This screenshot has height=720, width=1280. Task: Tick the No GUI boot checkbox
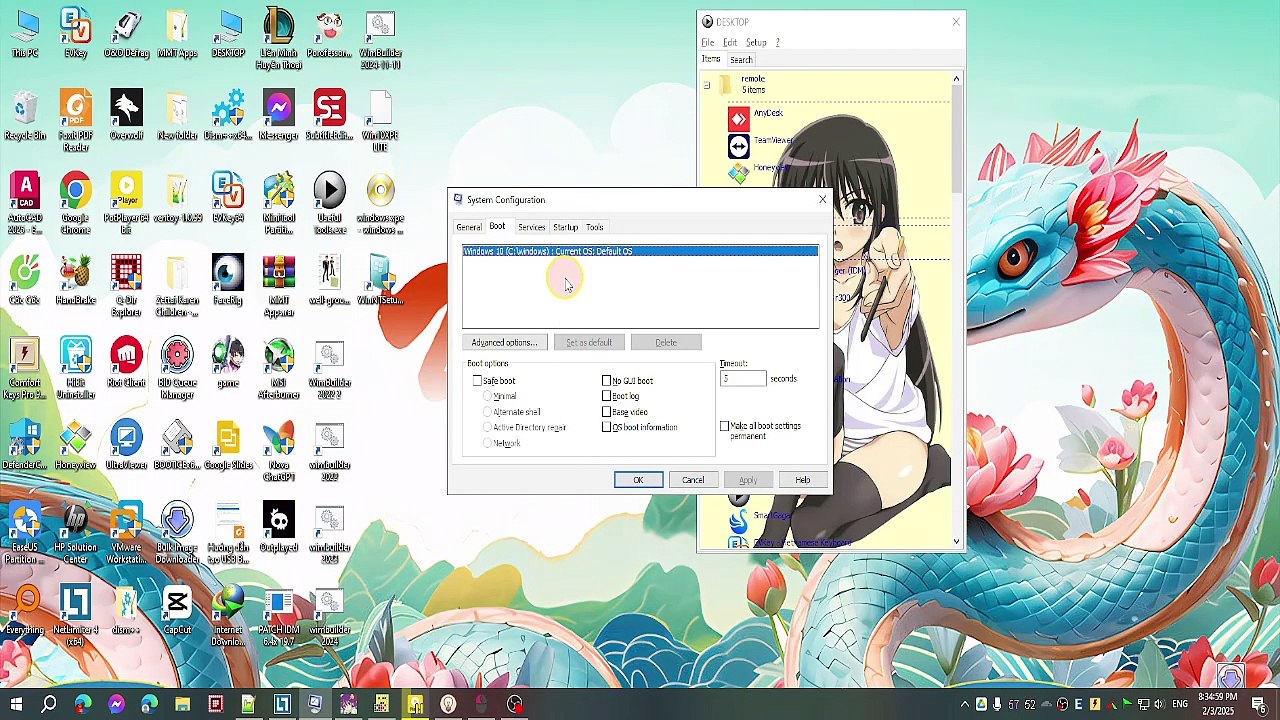pyautogui.click(x=606, y=381)
